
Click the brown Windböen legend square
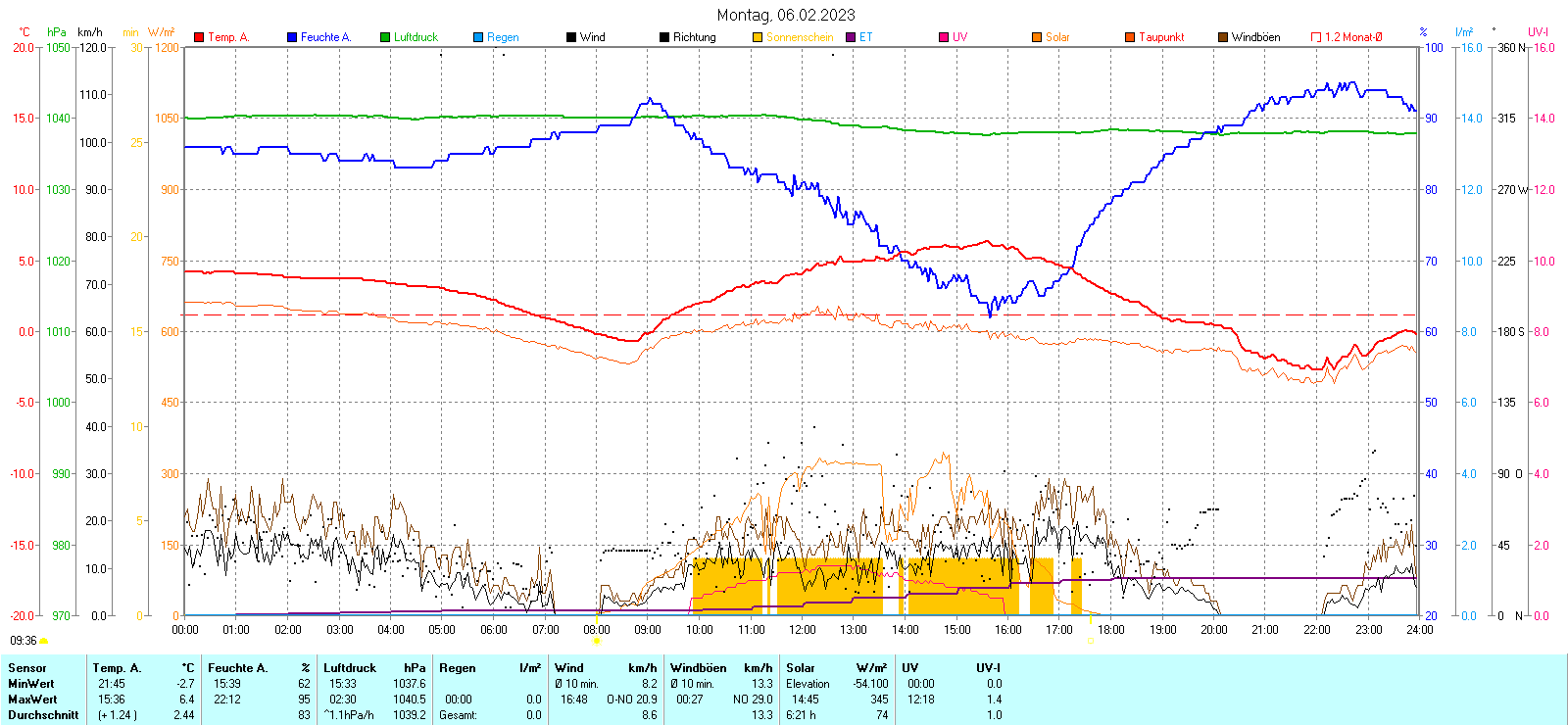click(1223, 37)
